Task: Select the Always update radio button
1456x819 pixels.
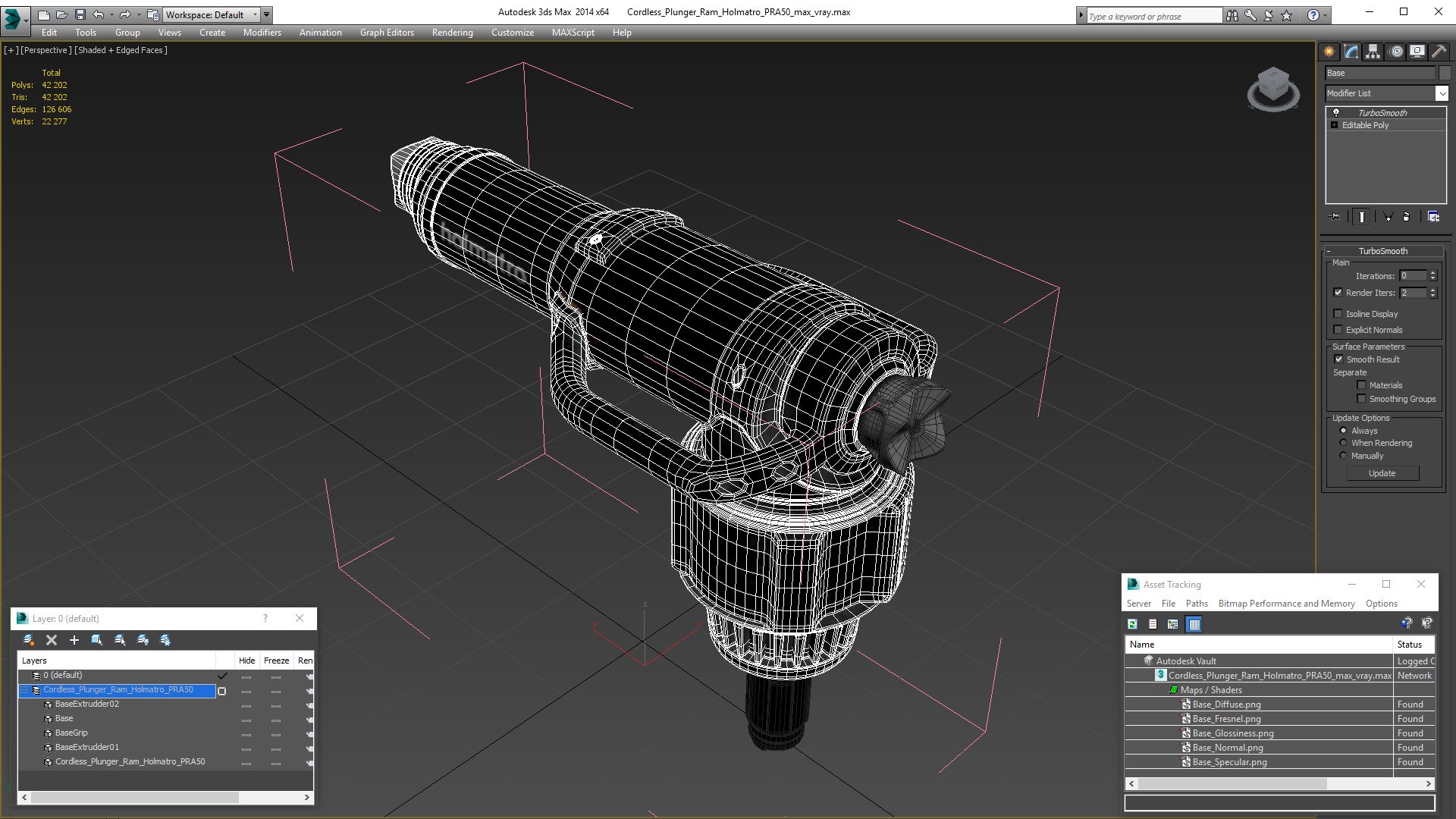Action: pyautogui.click(x=1343, y=431)
